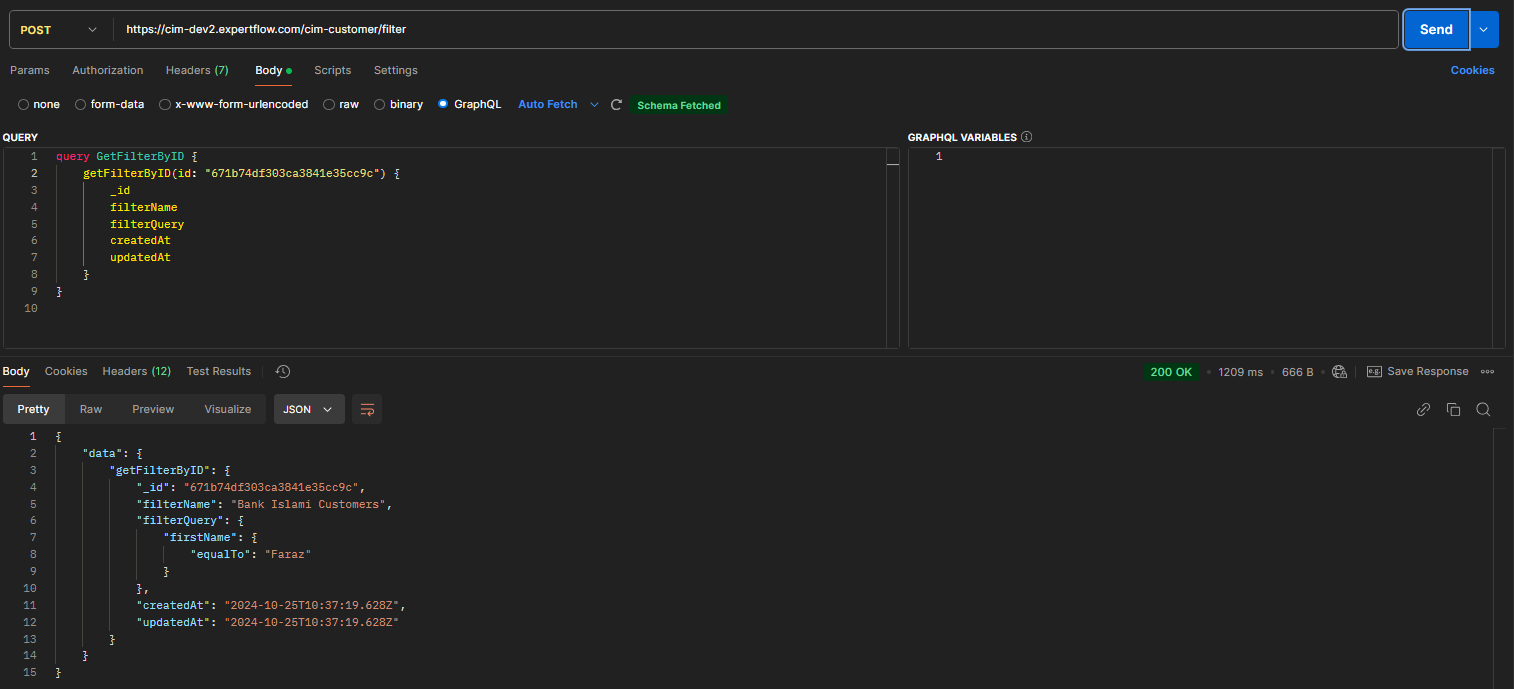Click the blue Send button
Screen dimensions: 1514x689
[1435, 30]
